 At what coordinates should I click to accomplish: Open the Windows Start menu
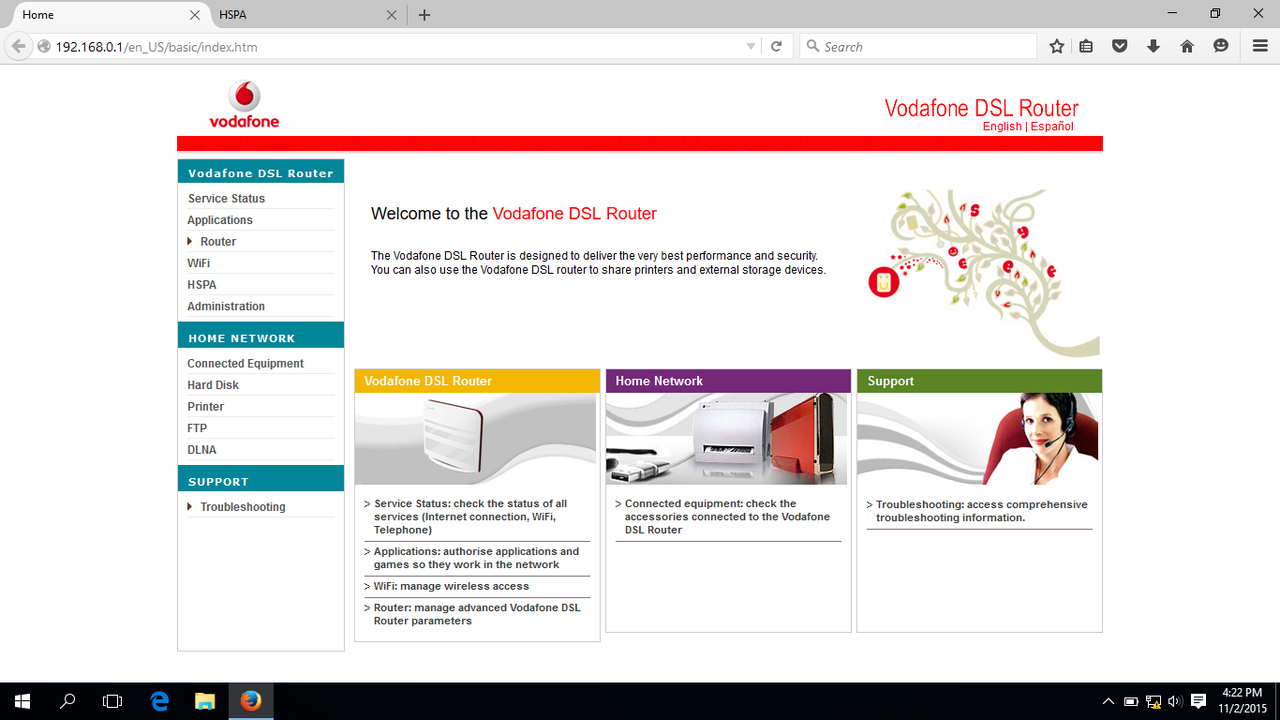[x=22, y=701]
